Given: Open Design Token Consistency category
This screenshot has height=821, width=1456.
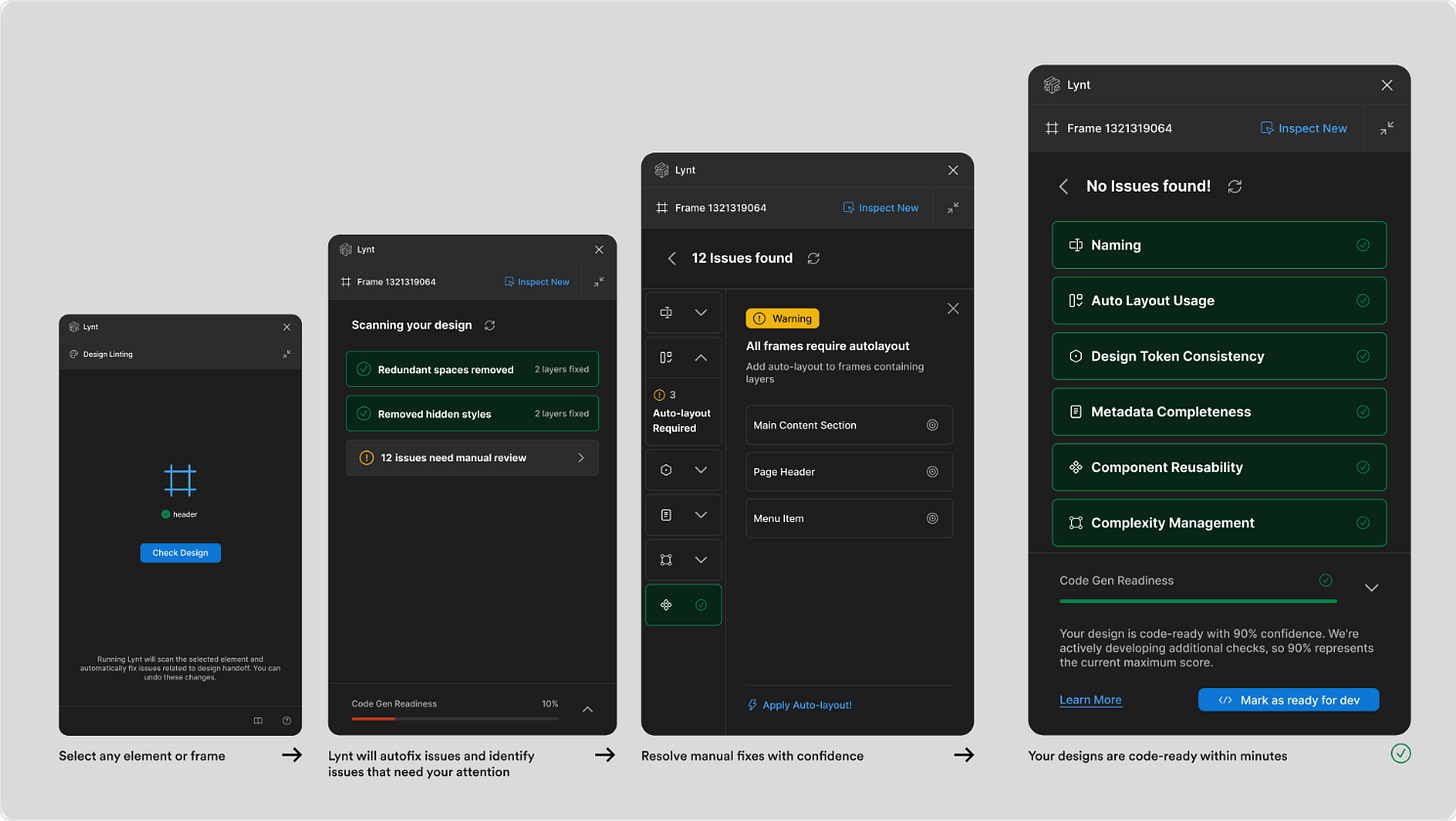Looking at the screenshot, I should 1219,356.
